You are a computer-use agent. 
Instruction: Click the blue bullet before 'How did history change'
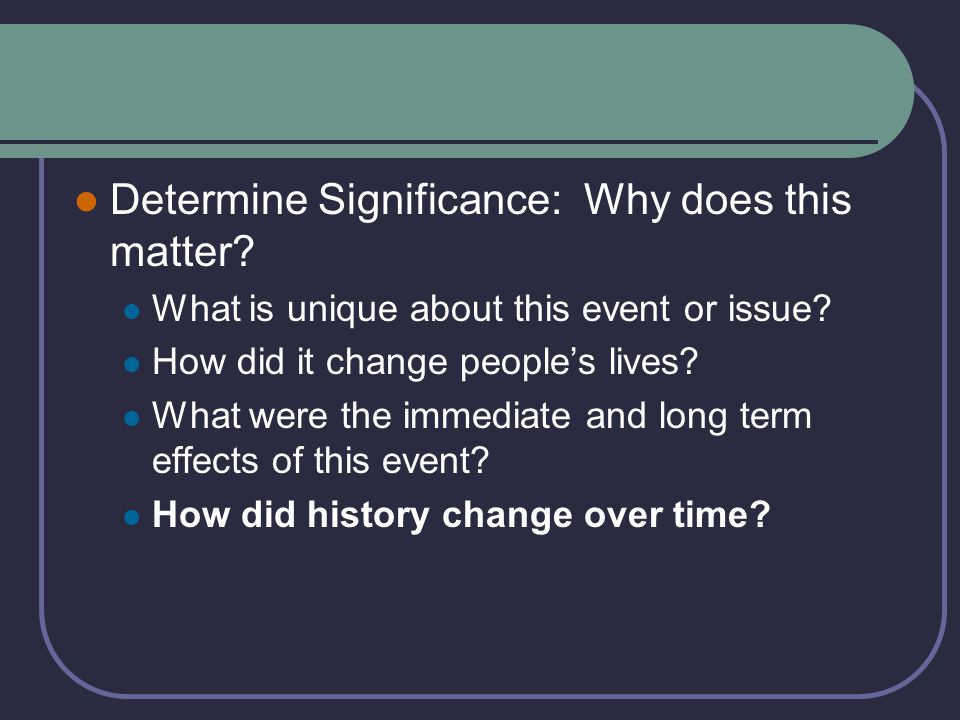click(132, 517)
